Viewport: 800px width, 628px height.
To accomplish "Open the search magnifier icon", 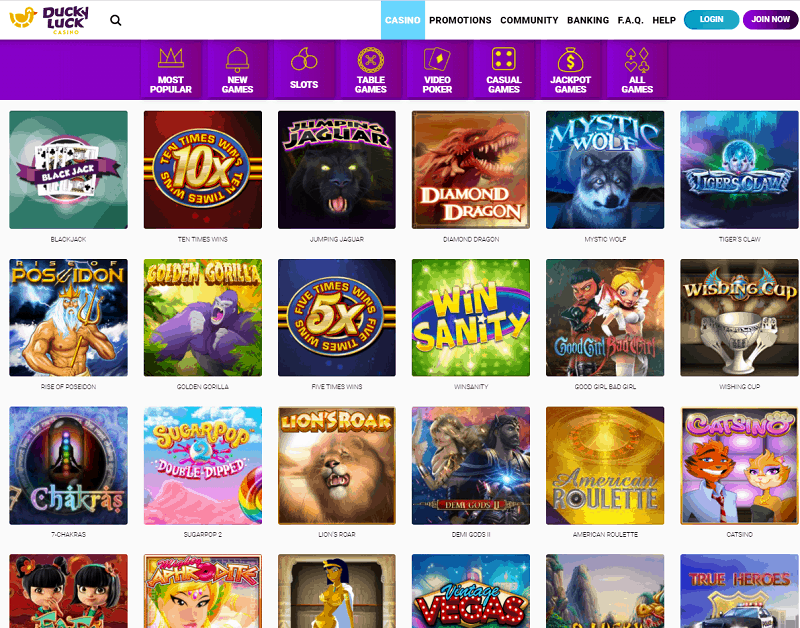I will (x=116, y=20).
